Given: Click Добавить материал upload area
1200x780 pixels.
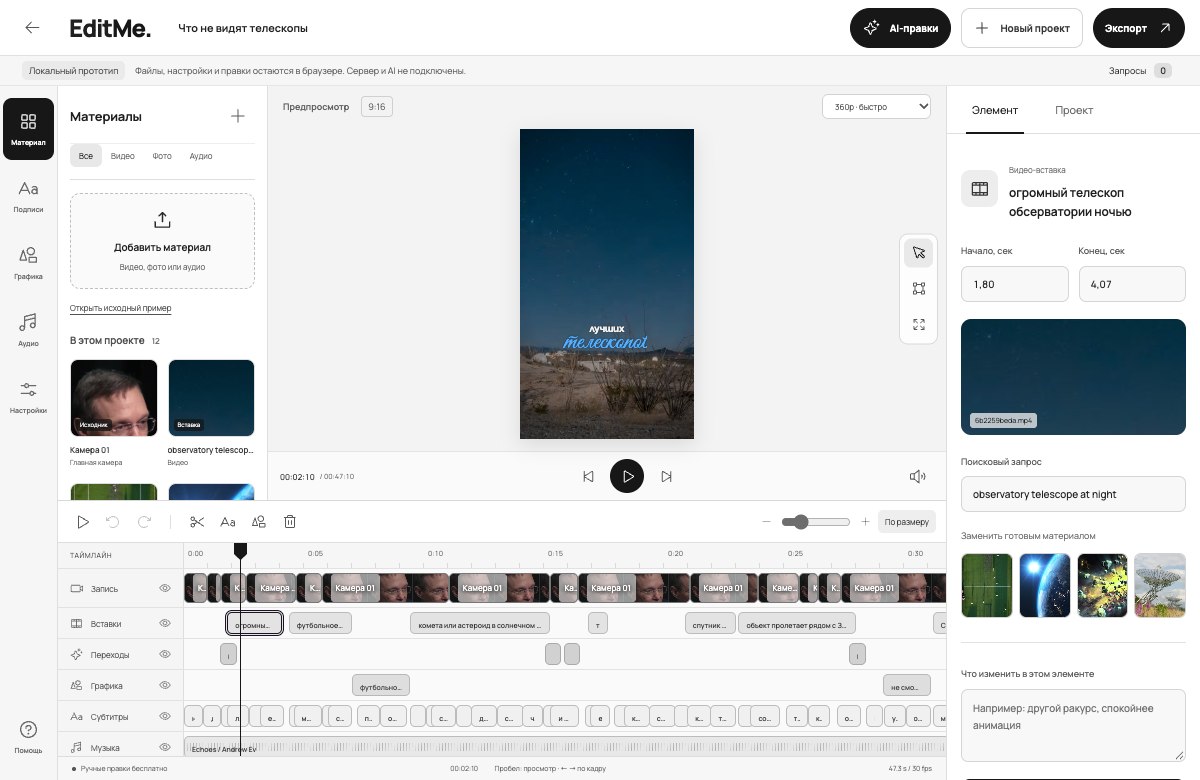Looking at the screenshot, I should pyautogui.click(x=162, y=241).
